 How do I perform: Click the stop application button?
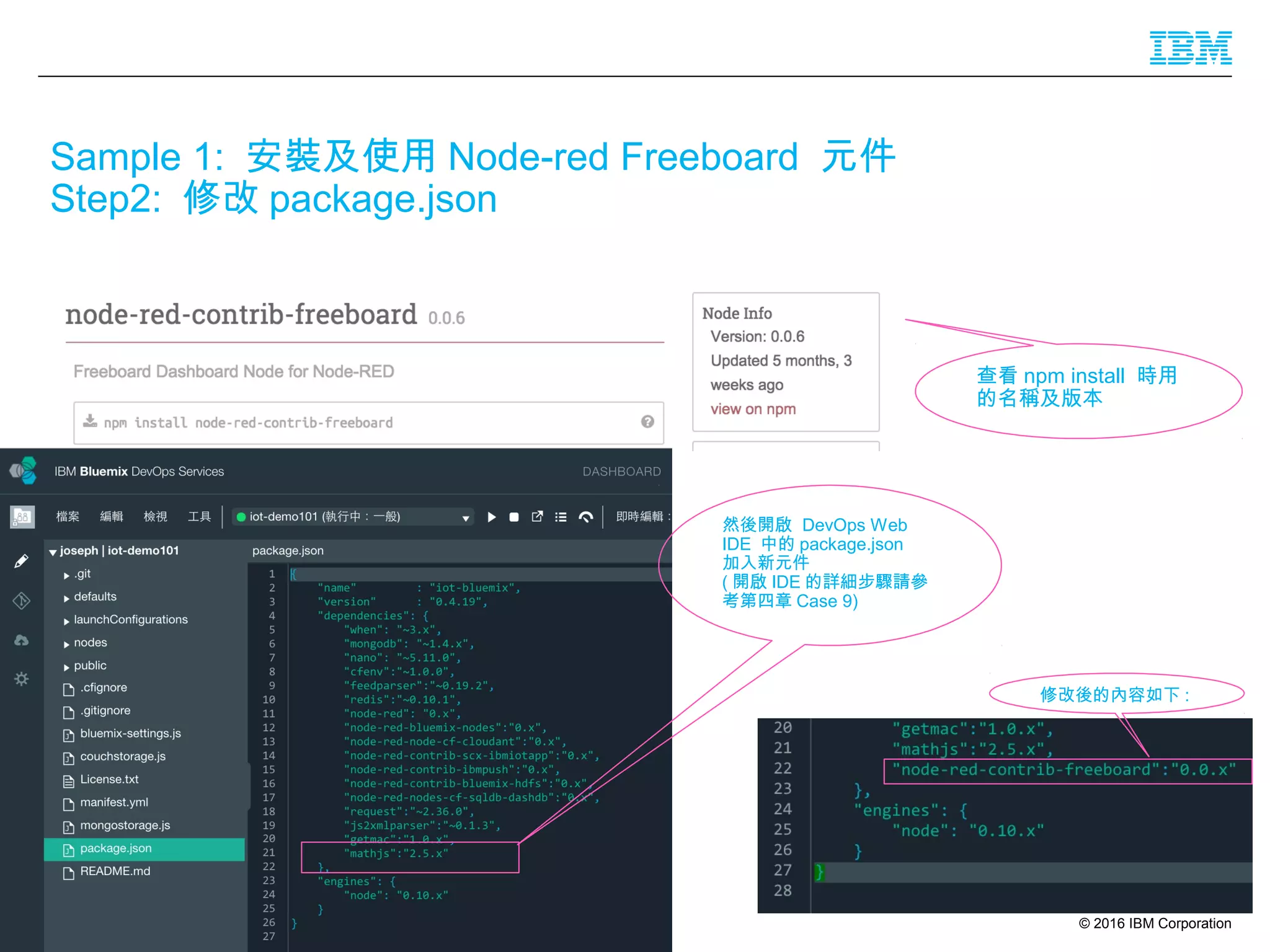click(514, 517)
